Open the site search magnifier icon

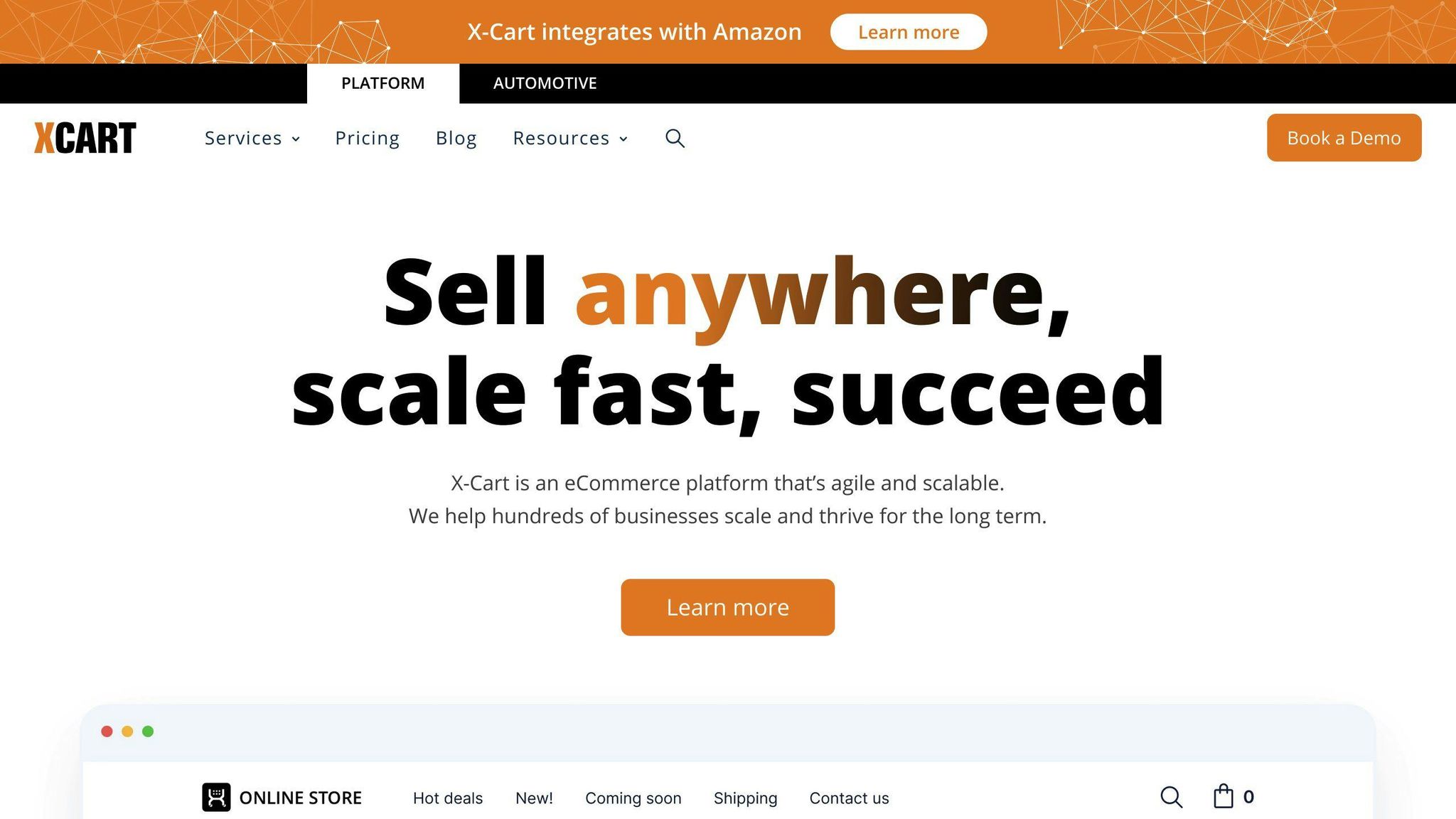(675, 138)
